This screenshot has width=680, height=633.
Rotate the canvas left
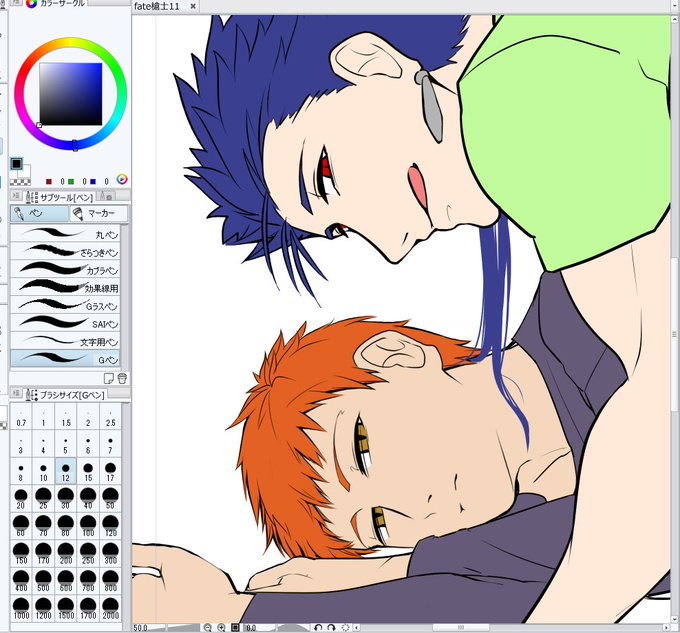coord(318,627)
